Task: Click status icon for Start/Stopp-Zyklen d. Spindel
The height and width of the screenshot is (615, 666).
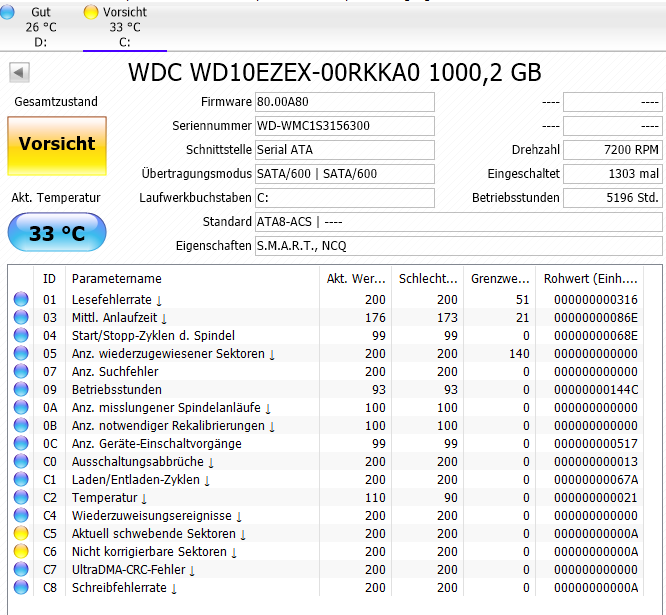Action: (x=21, y=335)
